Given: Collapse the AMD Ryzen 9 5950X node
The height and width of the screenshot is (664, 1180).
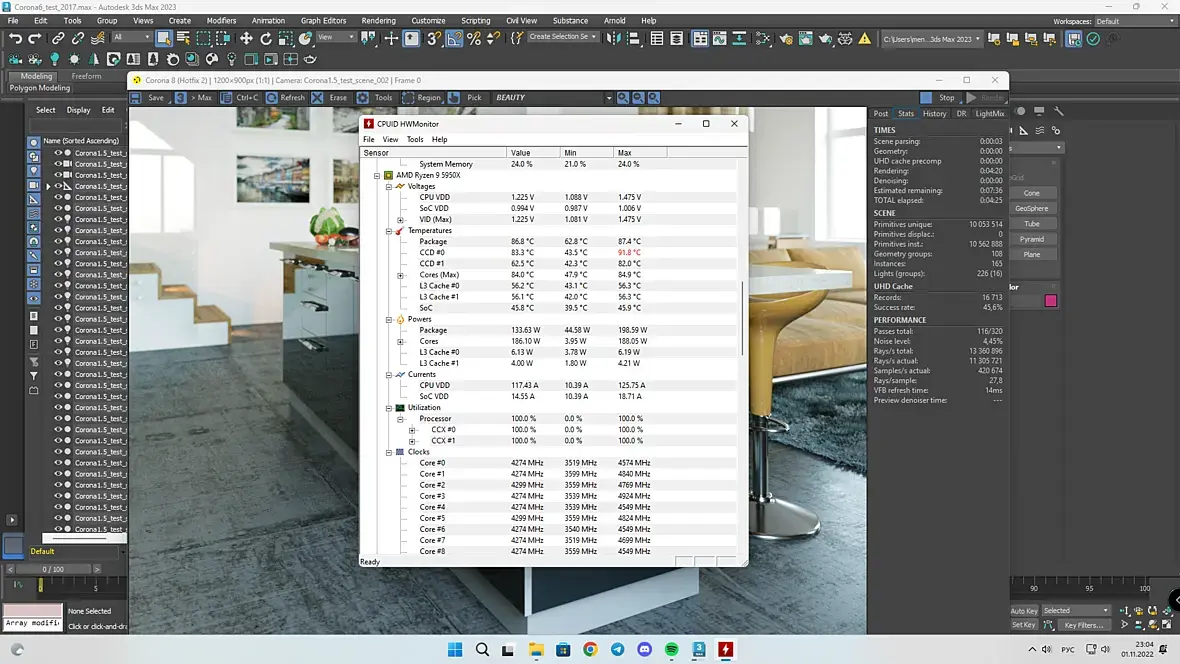Looking at the screenshot, I should click(x=377, y=175).
